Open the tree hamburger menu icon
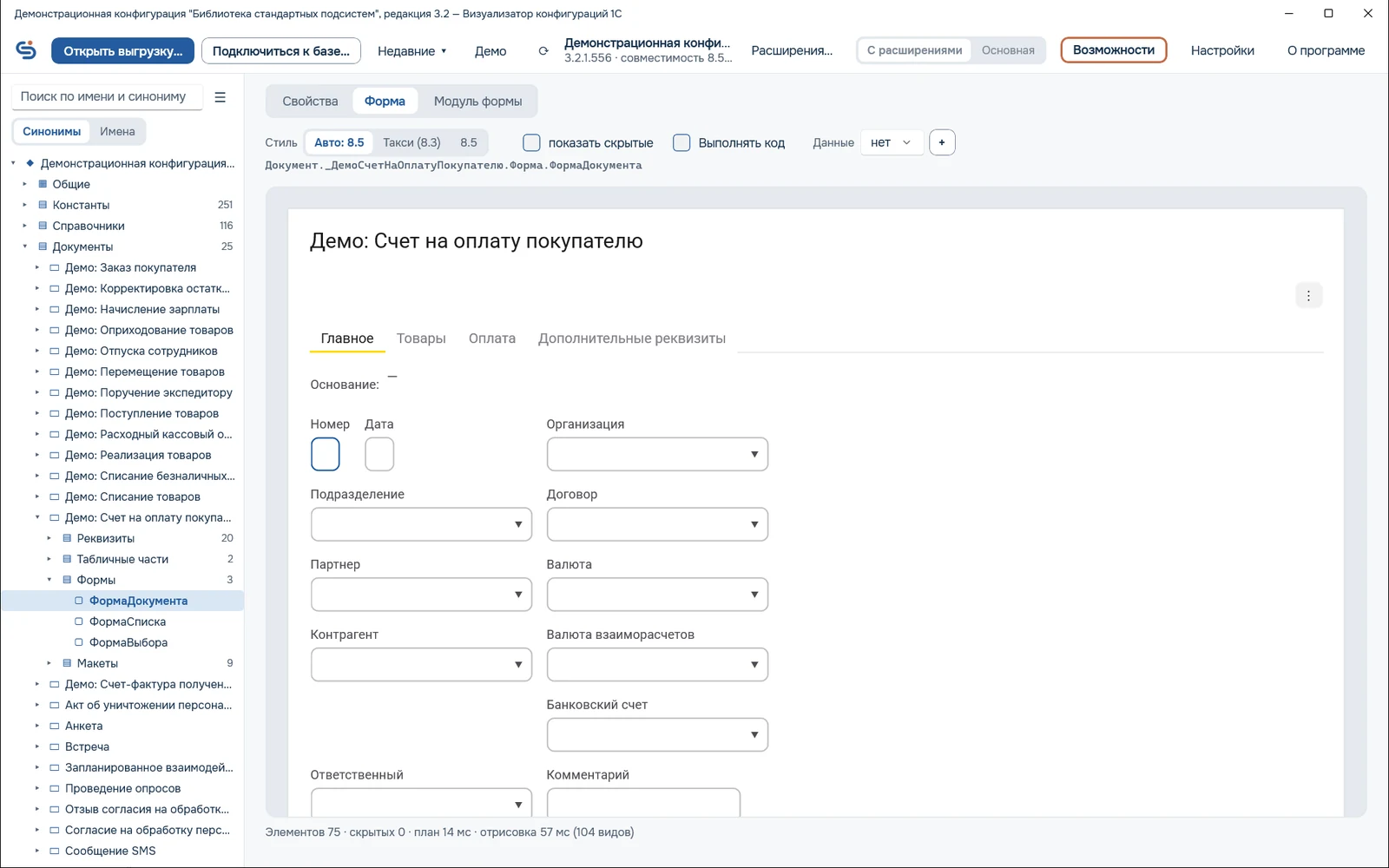Viewport: 1389px width, 868px height. coord(221,97)
